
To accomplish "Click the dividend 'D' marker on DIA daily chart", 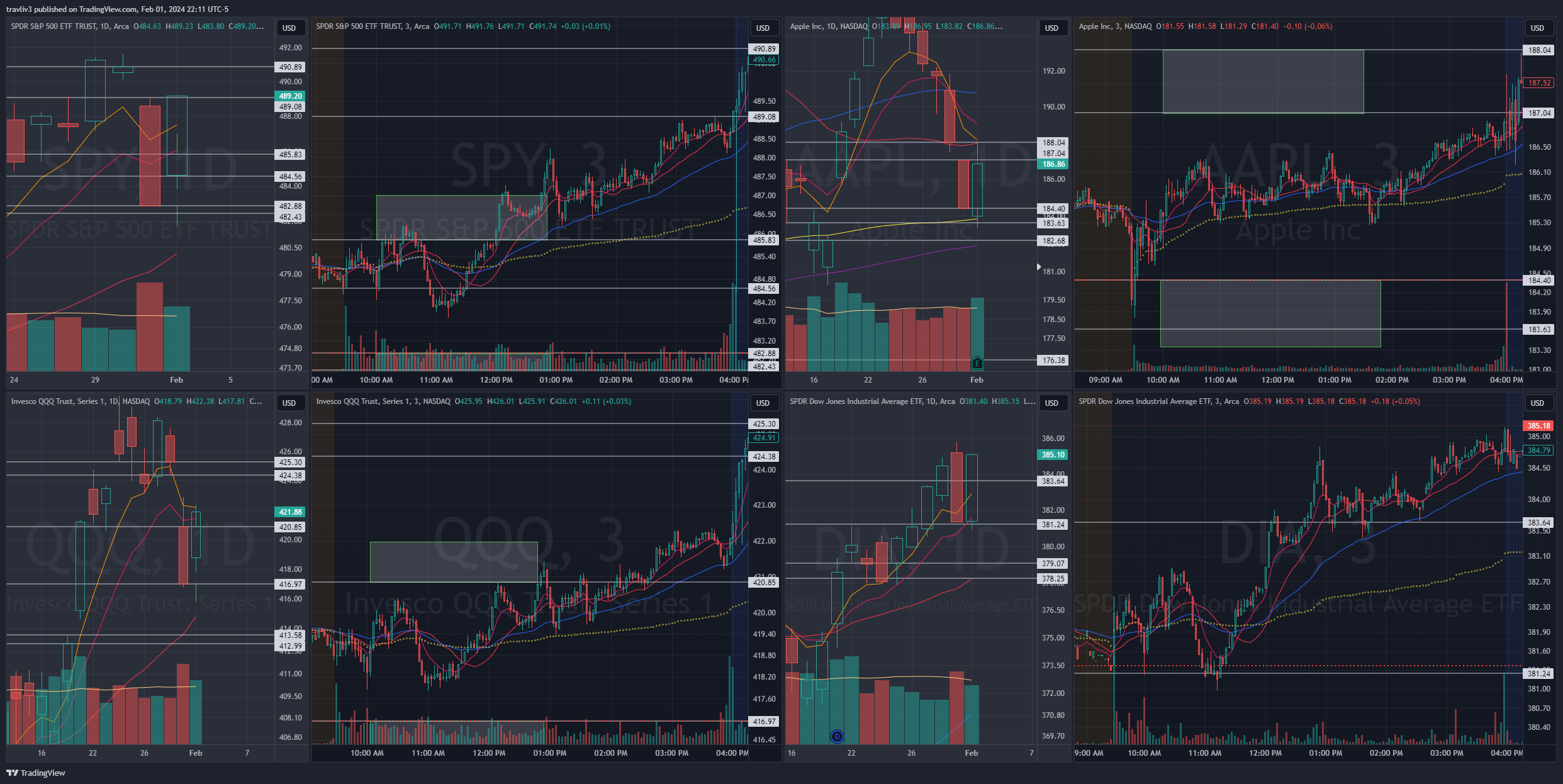I will 837,736.
